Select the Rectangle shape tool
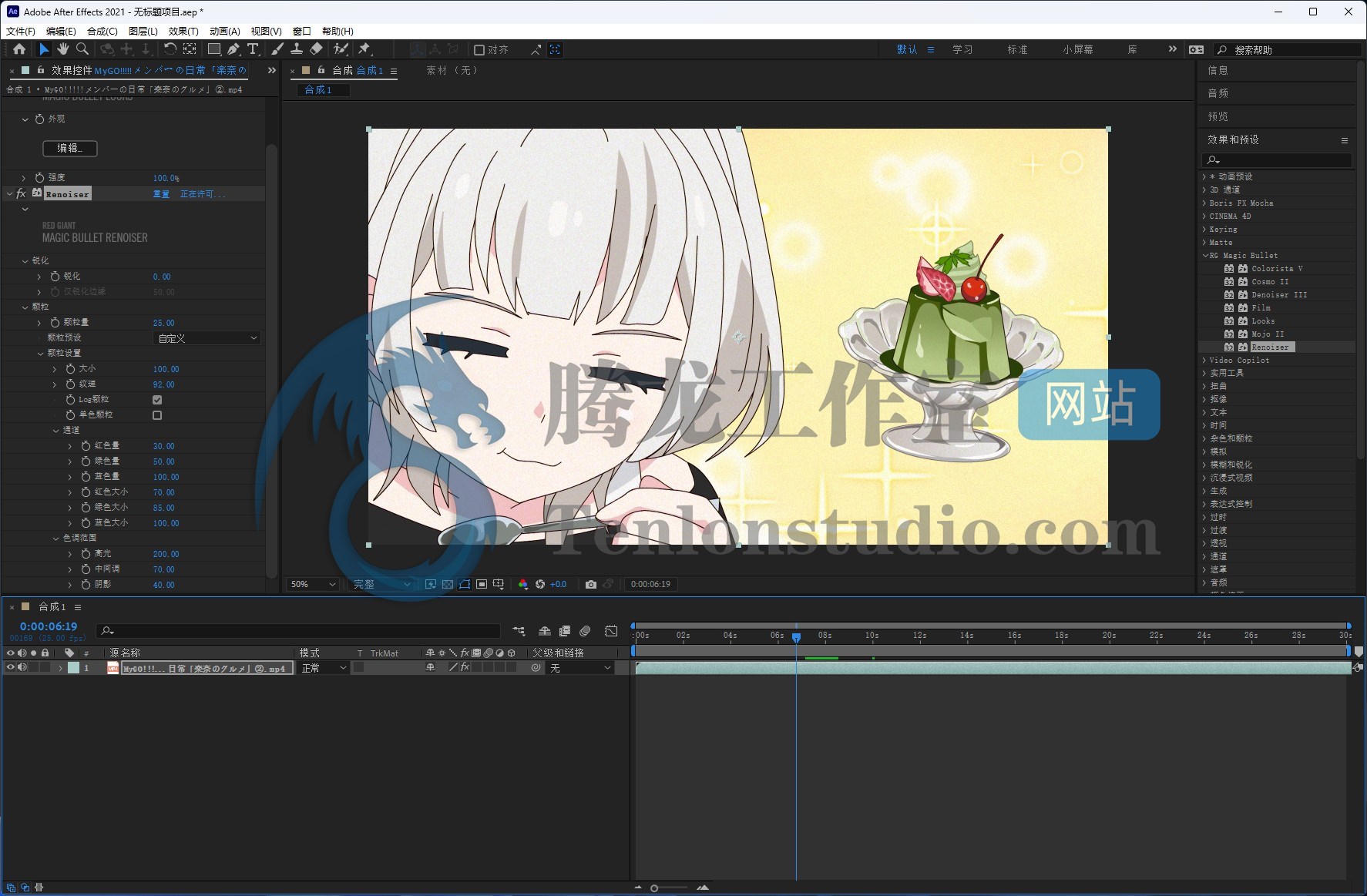 click(214, 49)
